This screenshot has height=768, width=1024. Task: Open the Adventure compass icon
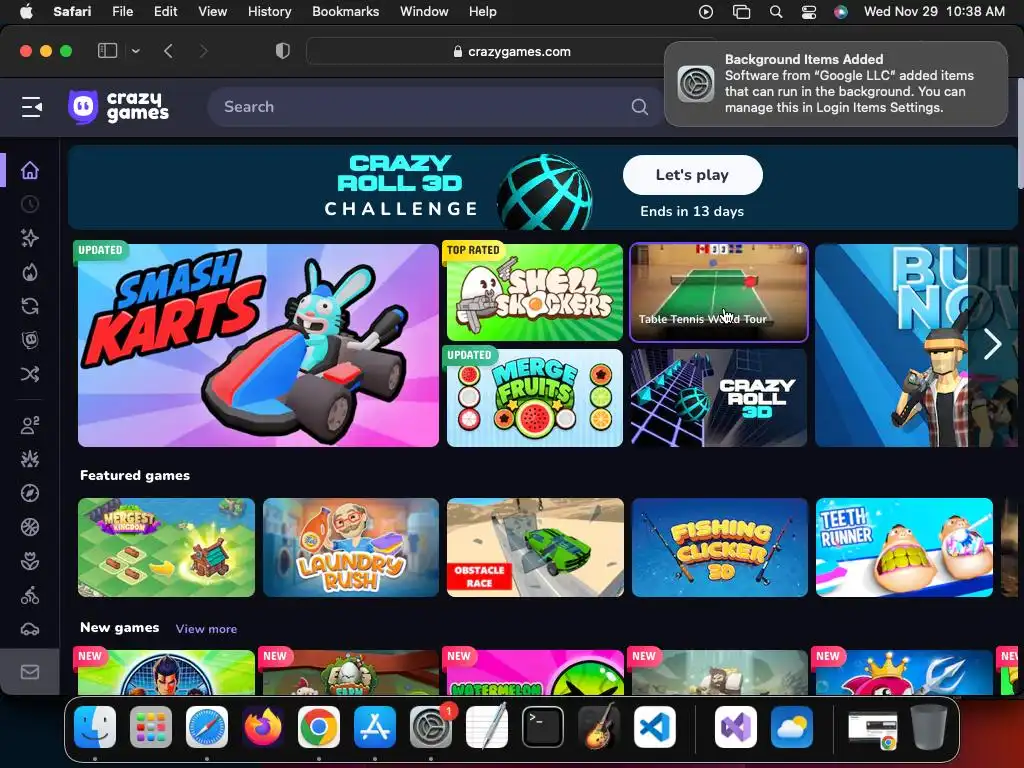point(30,493)
